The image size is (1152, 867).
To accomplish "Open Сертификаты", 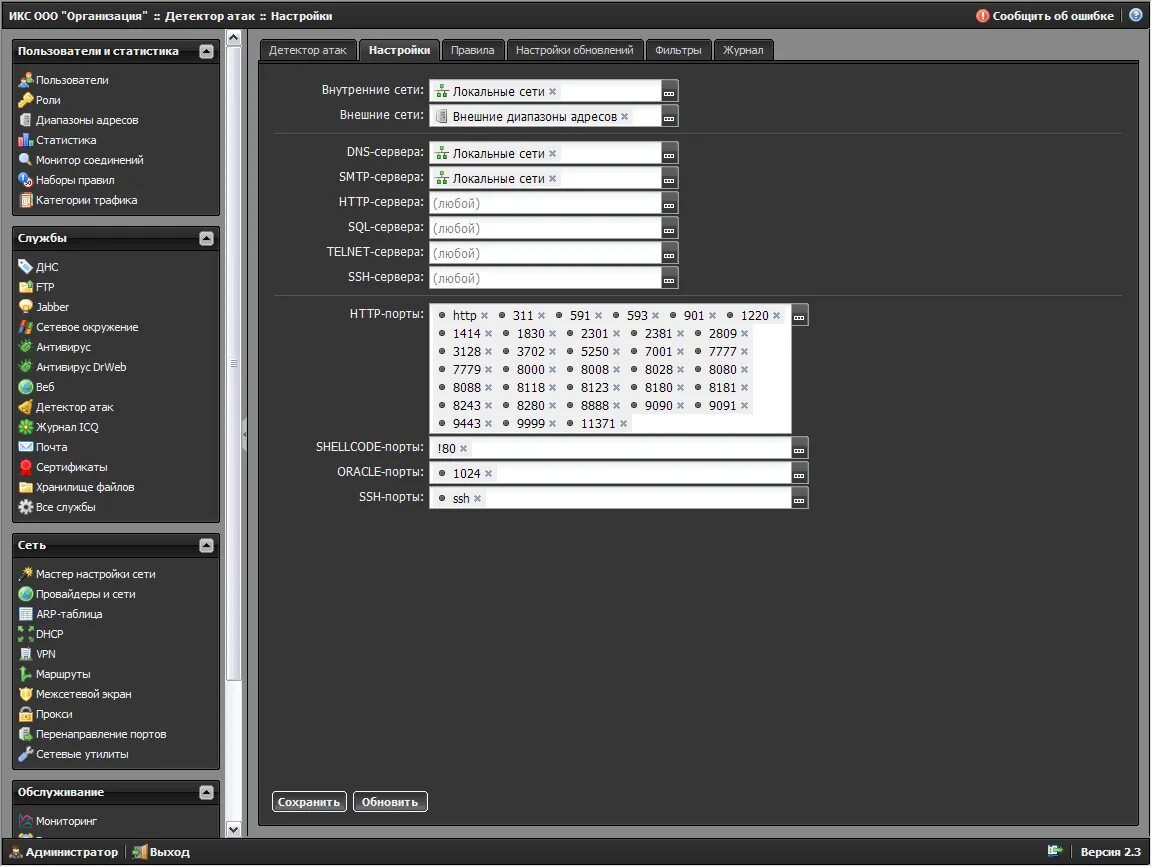I will tap(63, 467).
